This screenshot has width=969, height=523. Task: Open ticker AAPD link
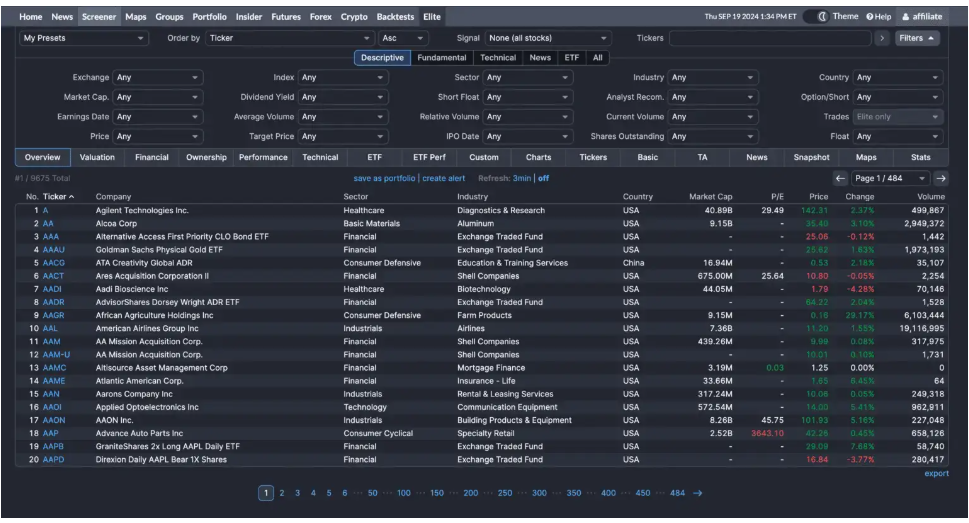pos(53,460)
